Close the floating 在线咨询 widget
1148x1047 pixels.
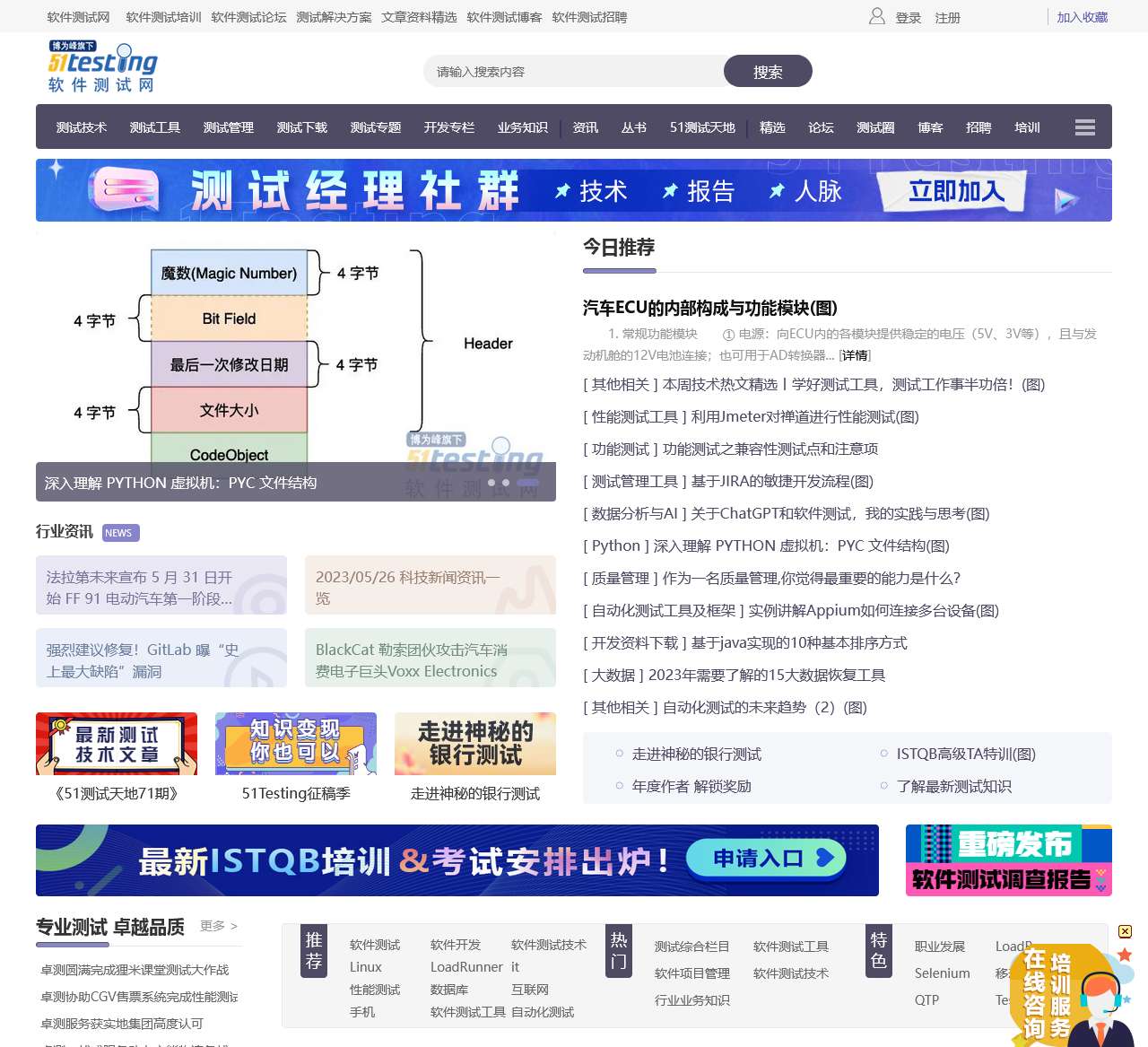(1125, 931)
